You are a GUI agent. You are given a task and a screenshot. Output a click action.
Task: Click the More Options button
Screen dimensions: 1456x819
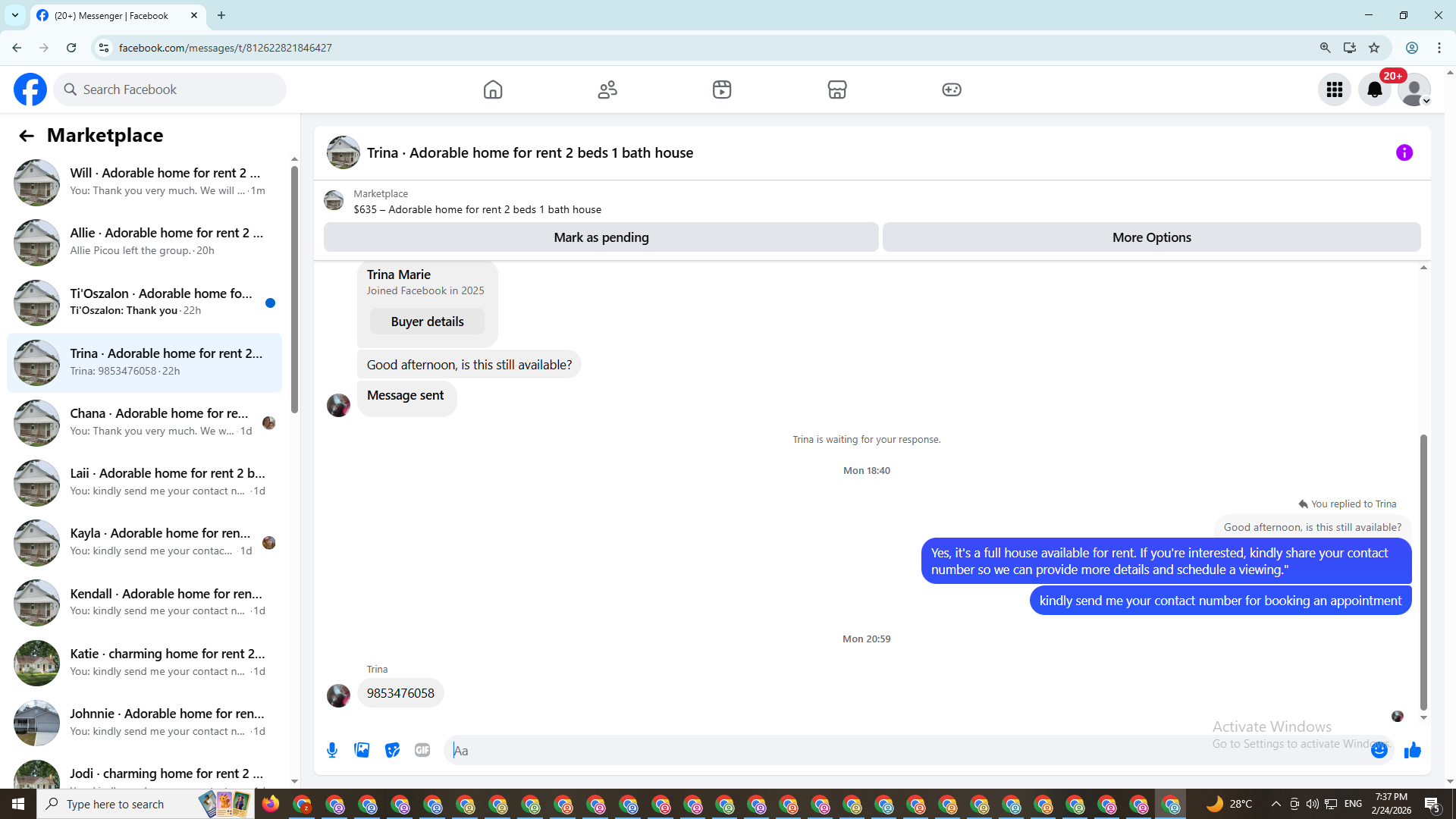click(x=1150, y=237)
